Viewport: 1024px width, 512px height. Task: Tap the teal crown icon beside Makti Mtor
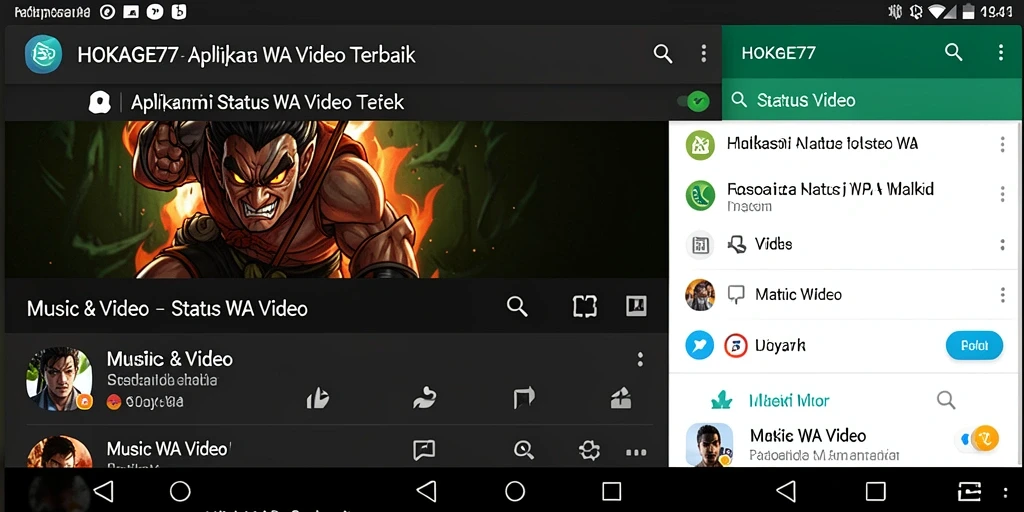(x=722, y=400)
